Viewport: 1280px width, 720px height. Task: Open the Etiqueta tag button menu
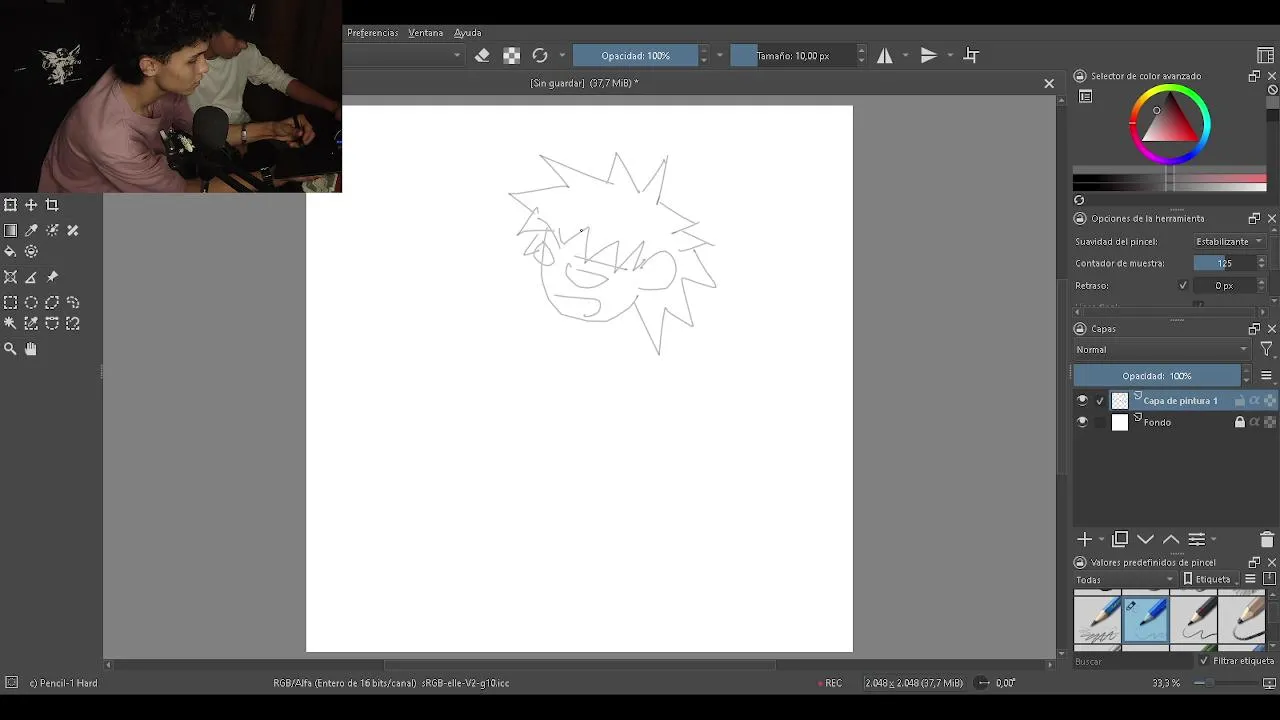tap(1211, 580)
